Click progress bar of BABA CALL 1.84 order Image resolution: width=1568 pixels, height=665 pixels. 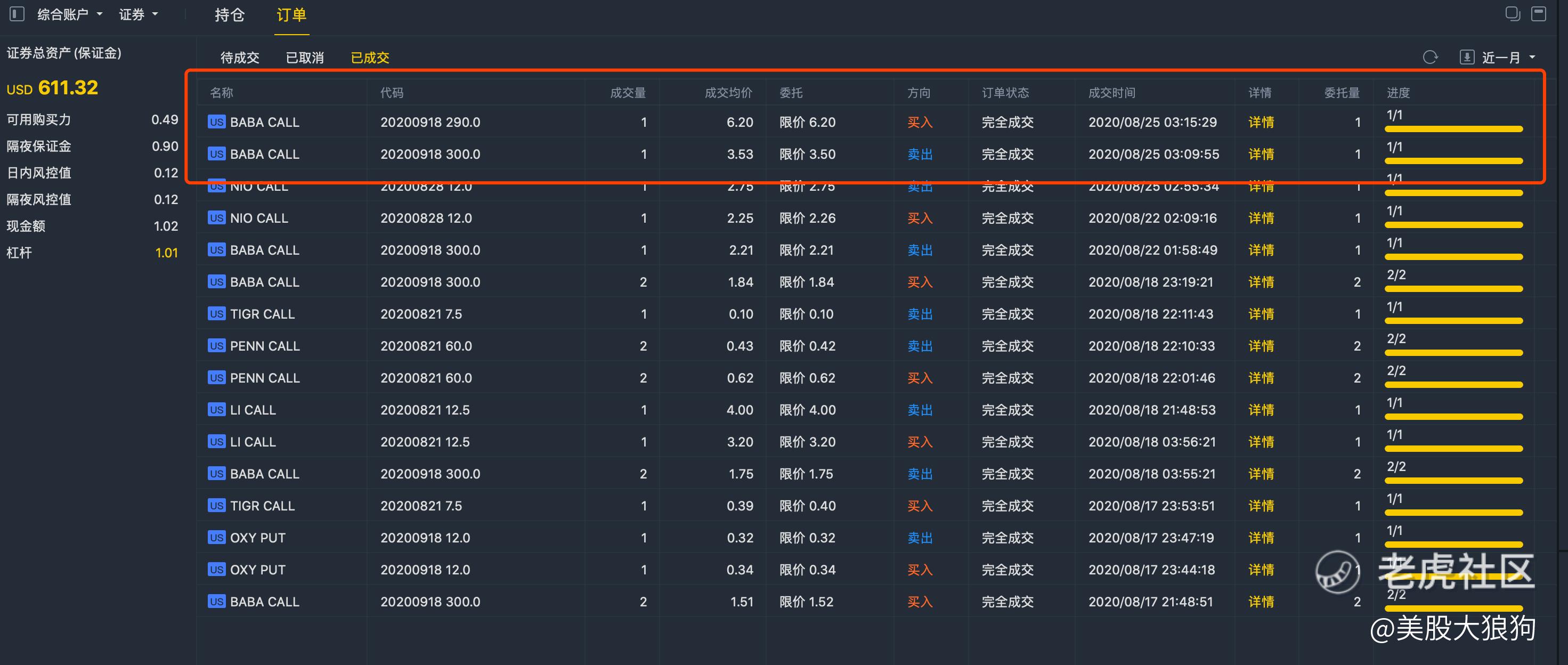1454,289
